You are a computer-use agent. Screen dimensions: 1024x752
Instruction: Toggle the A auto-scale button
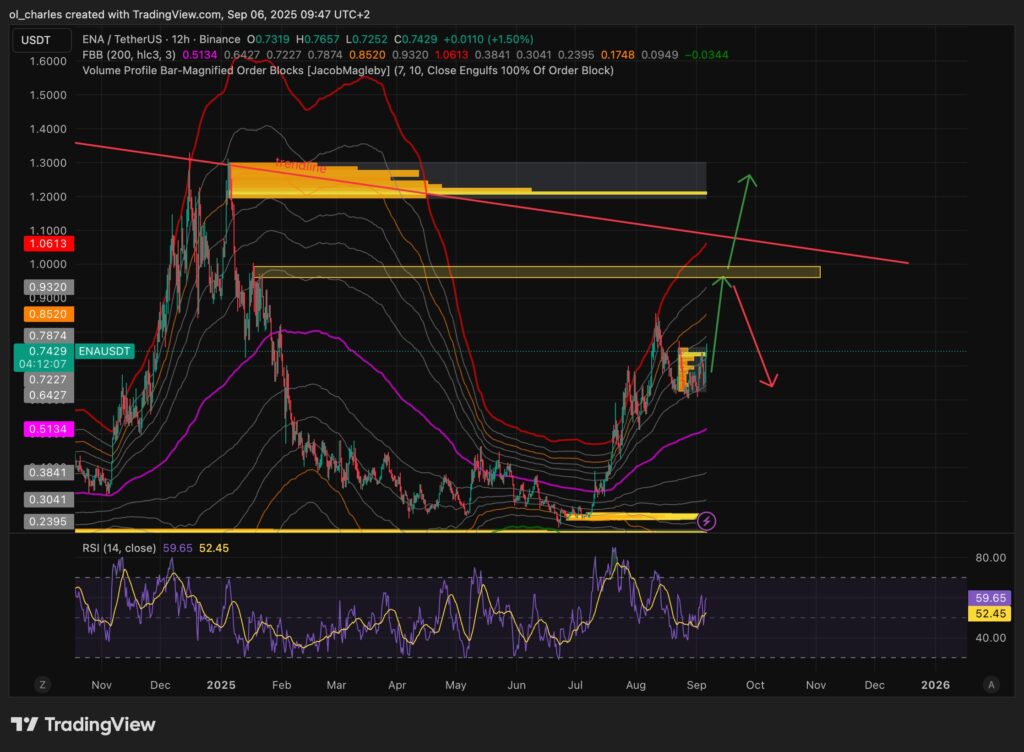(990, 685)
